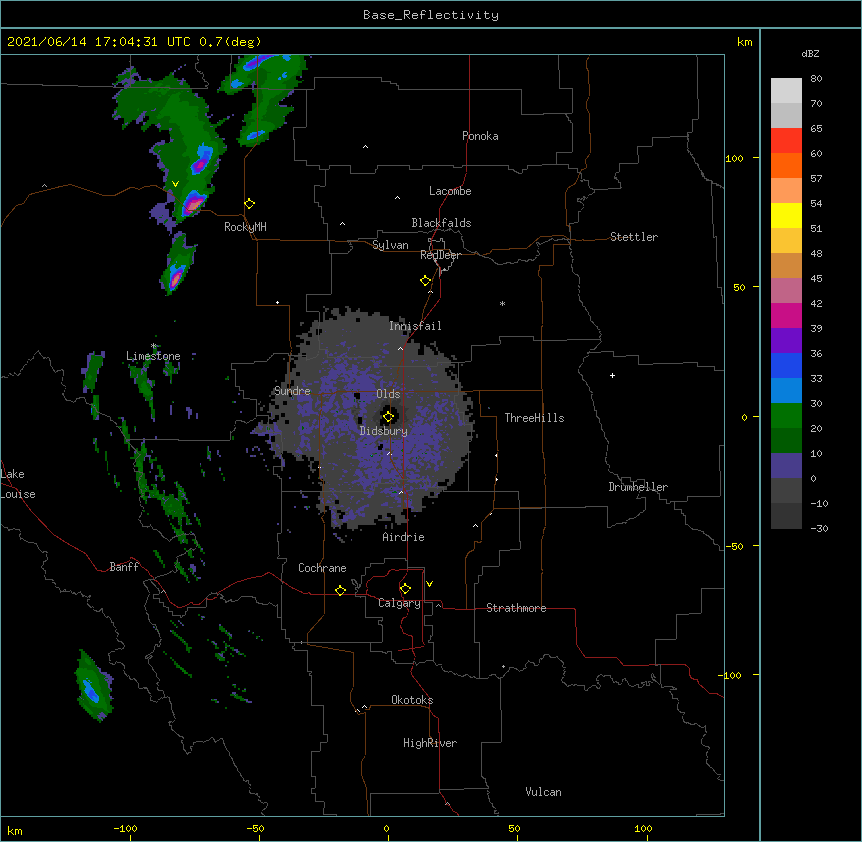Click the -50 tick on the right axis
Image resolution: width=862 pixels, height=842 pixels.
pyautogui.click(x=734, y=546)
